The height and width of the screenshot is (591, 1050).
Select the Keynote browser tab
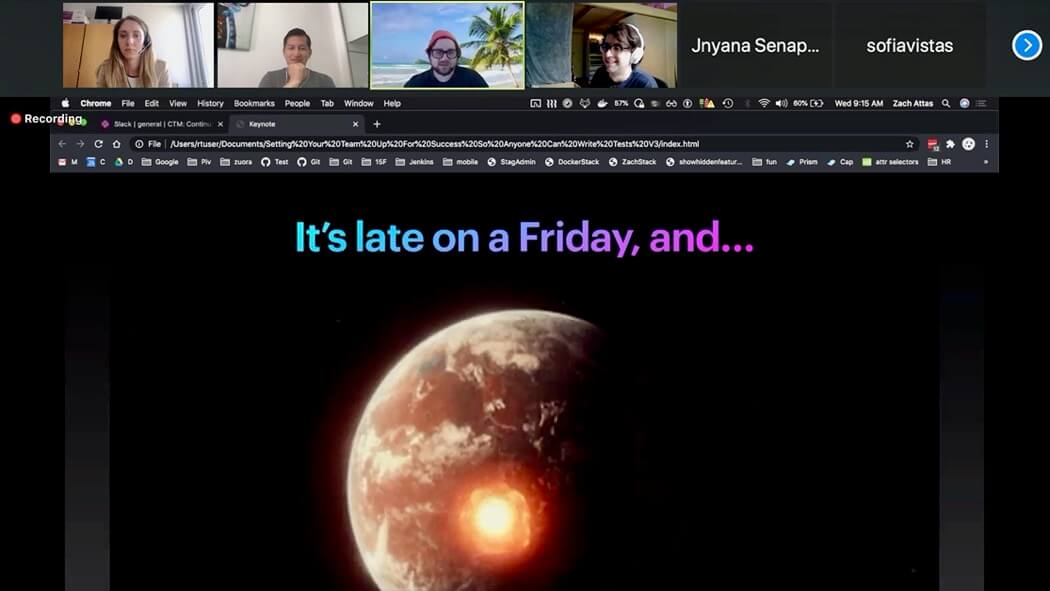pos(296,124)
